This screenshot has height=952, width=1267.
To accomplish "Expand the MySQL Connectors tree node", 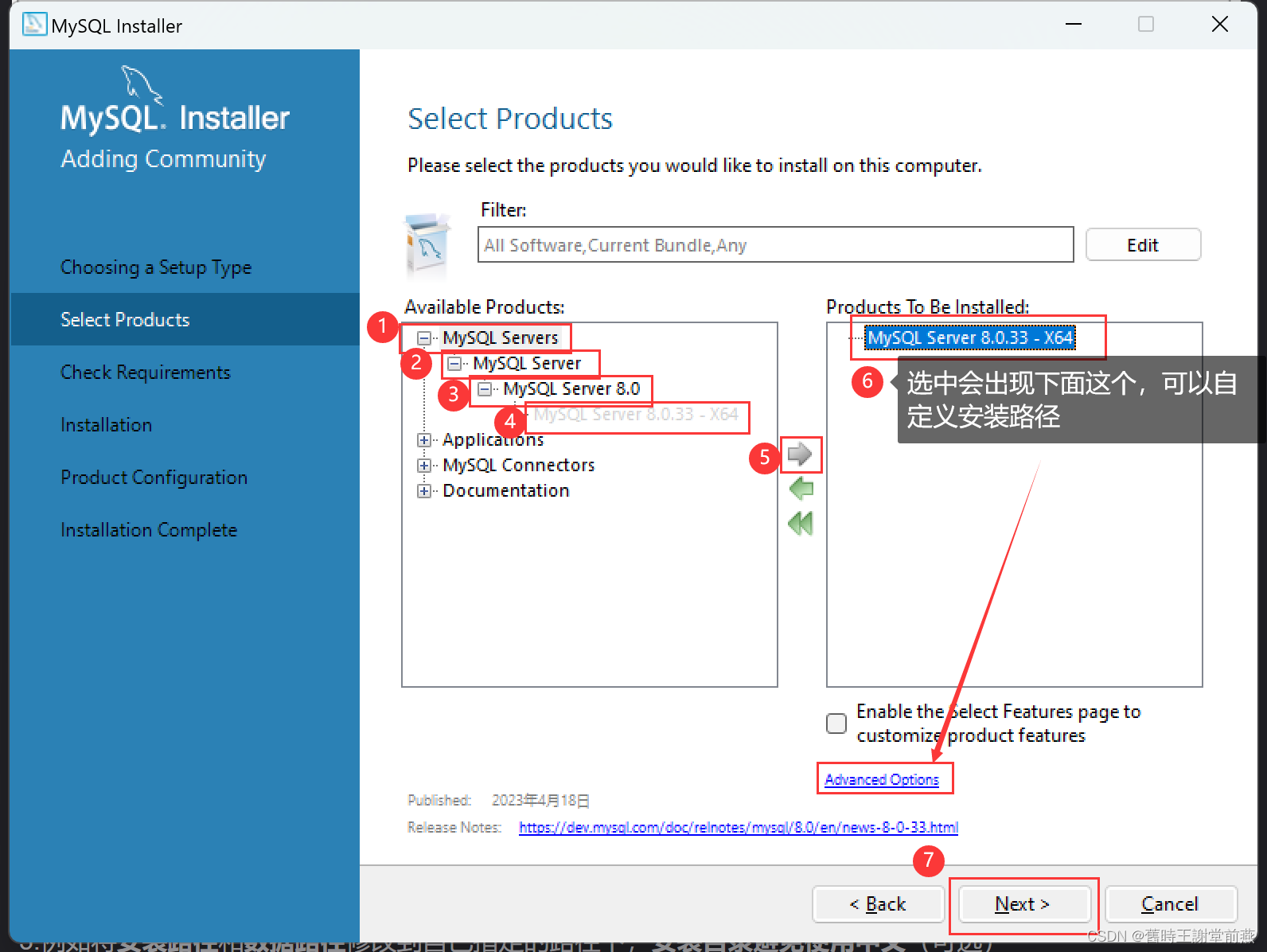I will coord(424,466).
